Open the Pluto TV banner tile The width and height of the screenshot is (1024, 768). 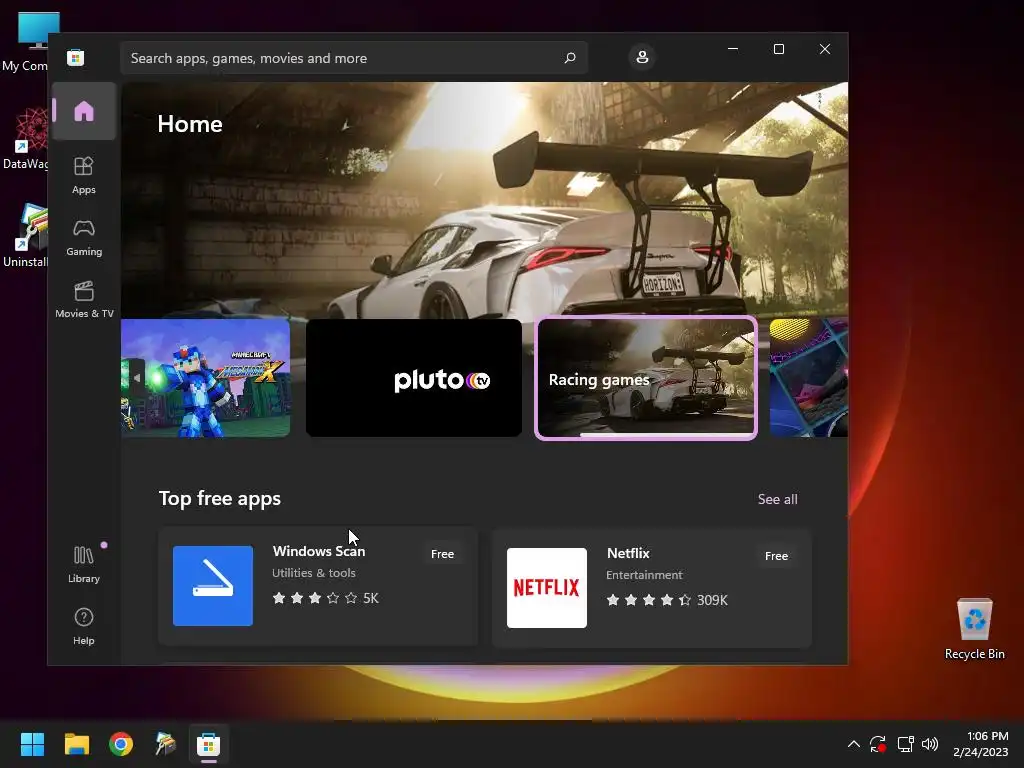coord(414,377)
